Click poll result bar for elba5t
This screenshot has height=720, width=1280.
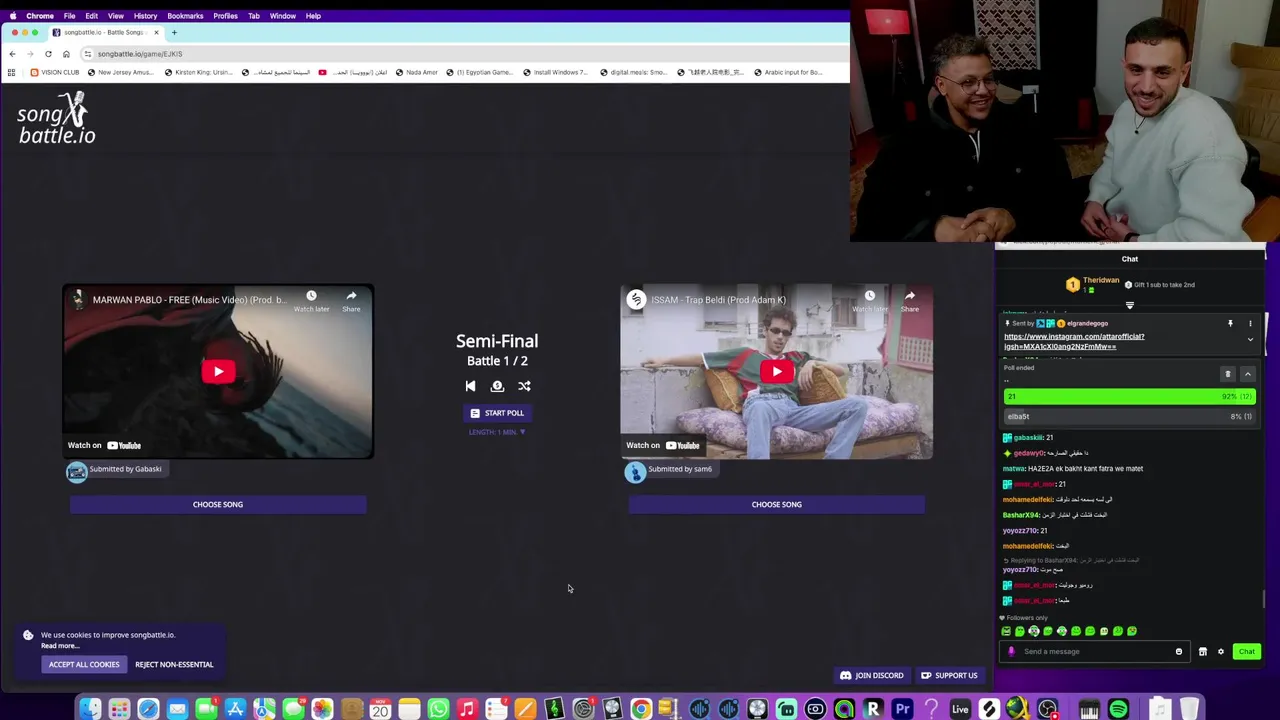point(1129,416)
